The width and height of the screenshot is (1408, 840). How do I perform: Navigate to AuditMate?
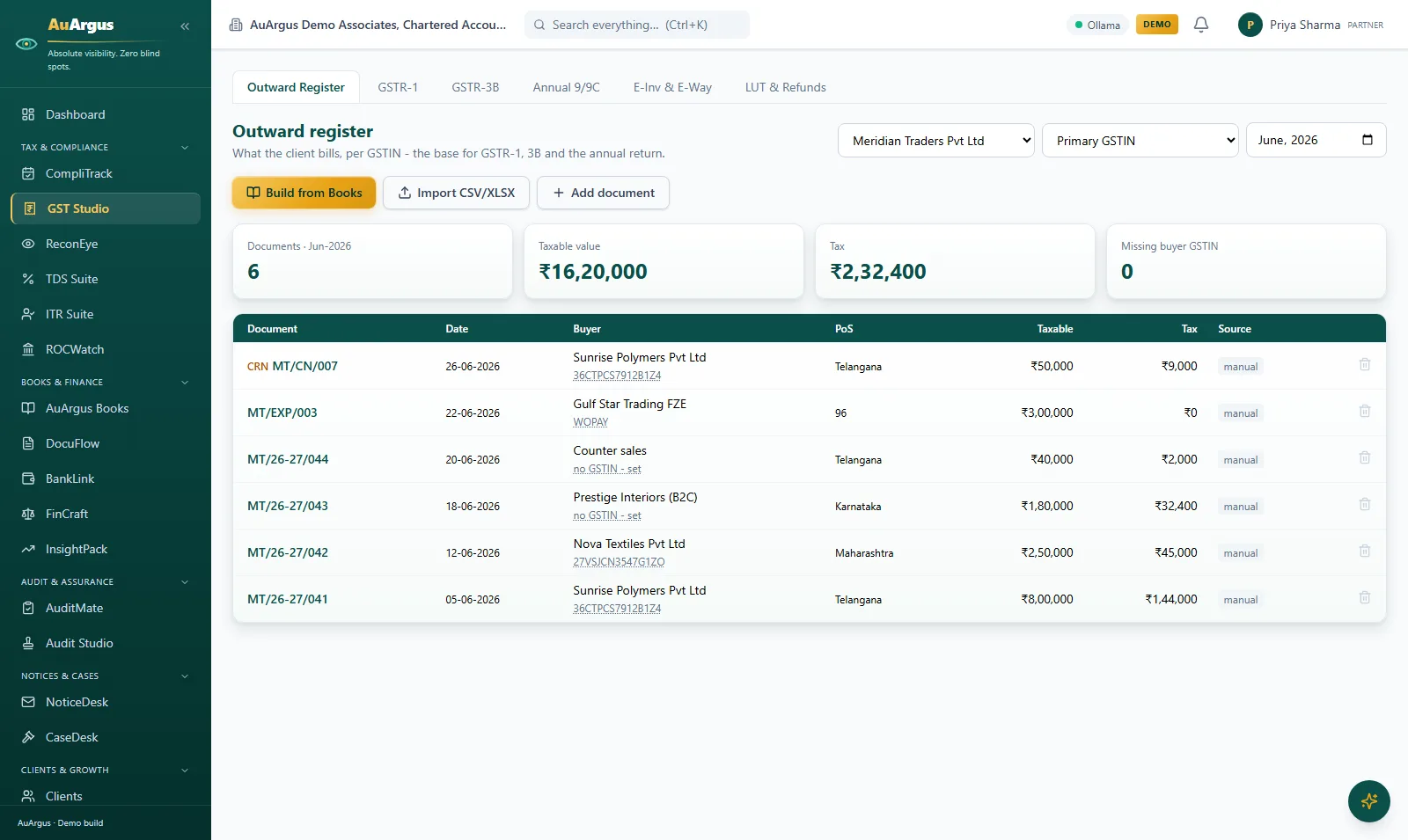pos(106,608)
